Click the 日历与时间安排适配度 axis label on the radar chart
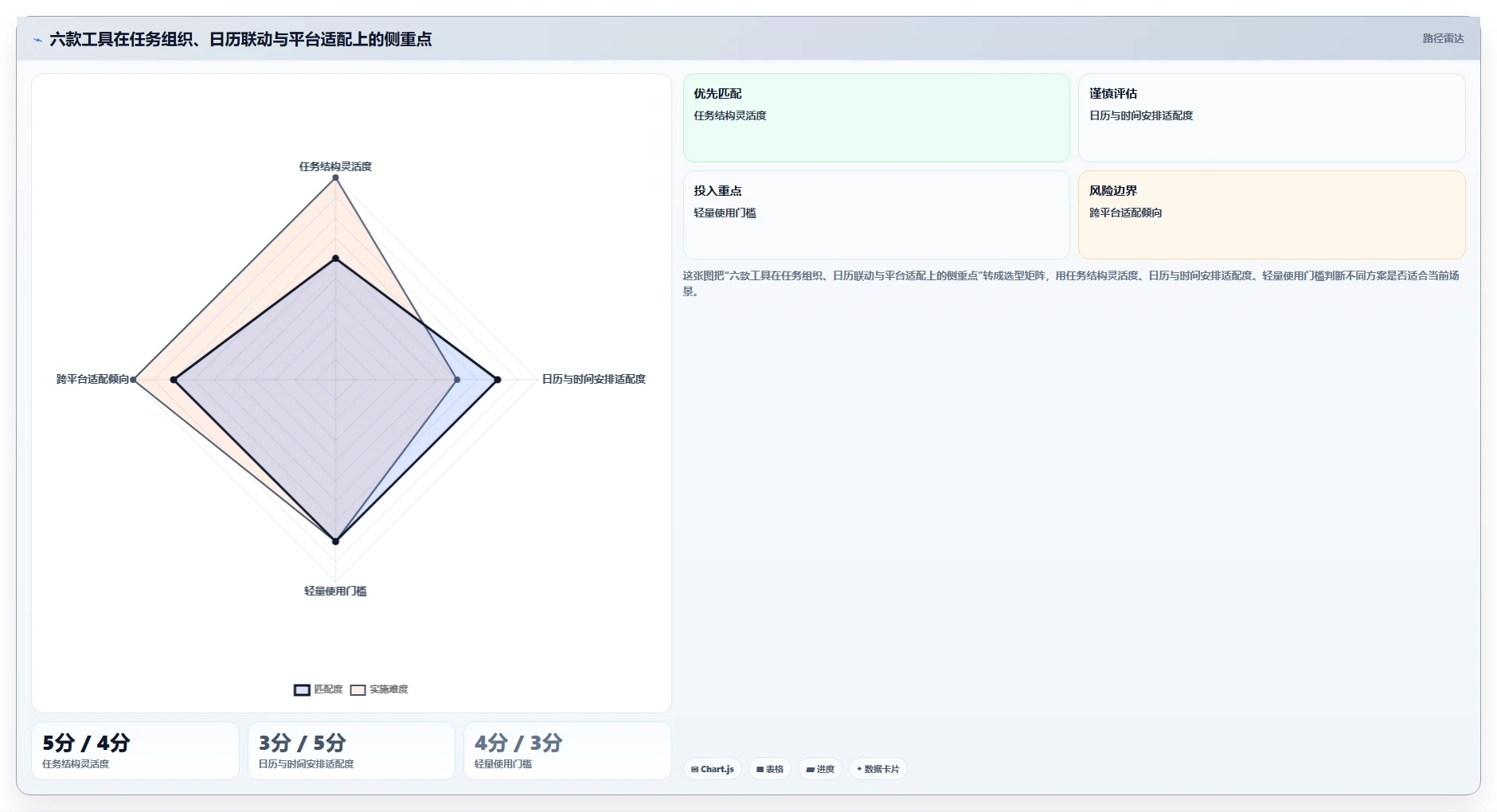The width and height of the screenshot is (1497, 812). coord(594,379)
